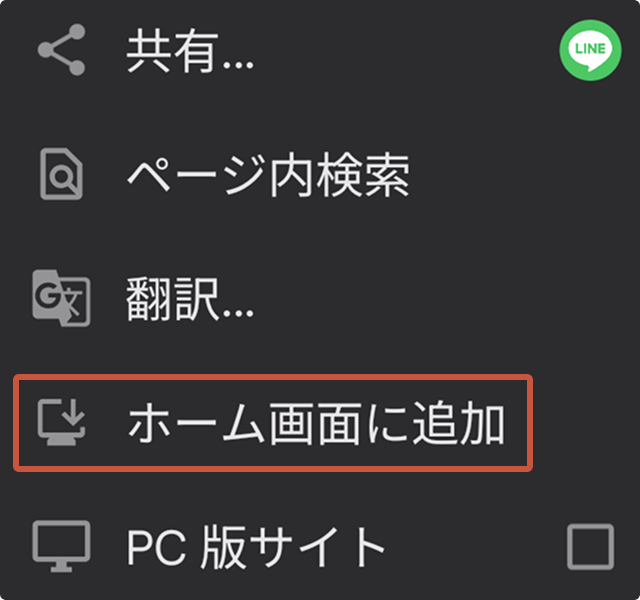
Task: Toggle the PC 版サイト checkbox
Action: [590, 547]
